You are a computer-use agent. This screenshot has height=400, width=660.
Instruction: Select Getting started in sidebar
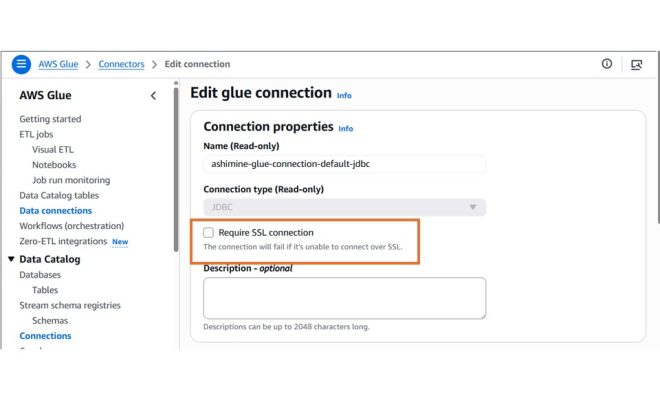[50, 119]
